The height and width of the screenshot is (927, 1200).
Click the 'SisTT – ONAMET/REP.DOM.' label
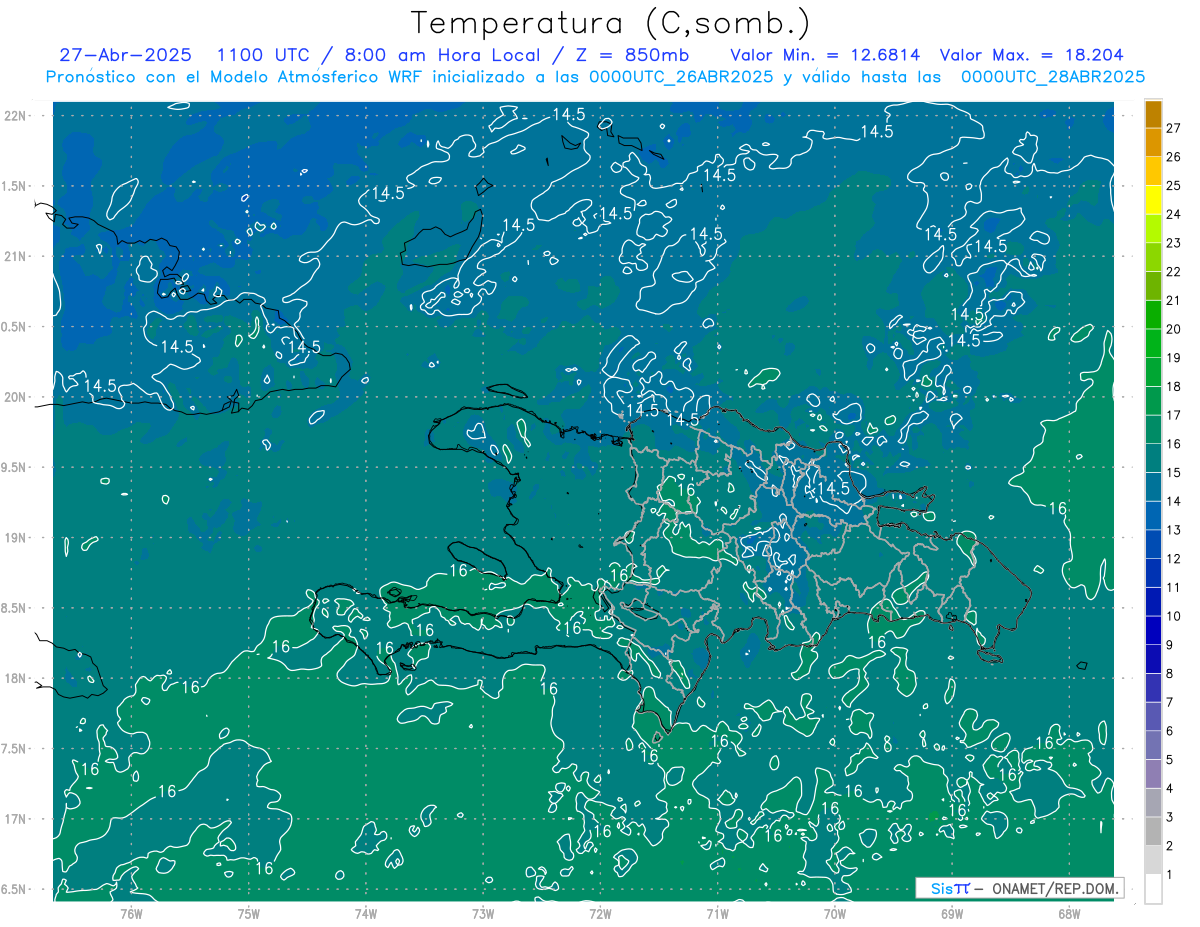pyautogui.click(x=1019, y=888)
